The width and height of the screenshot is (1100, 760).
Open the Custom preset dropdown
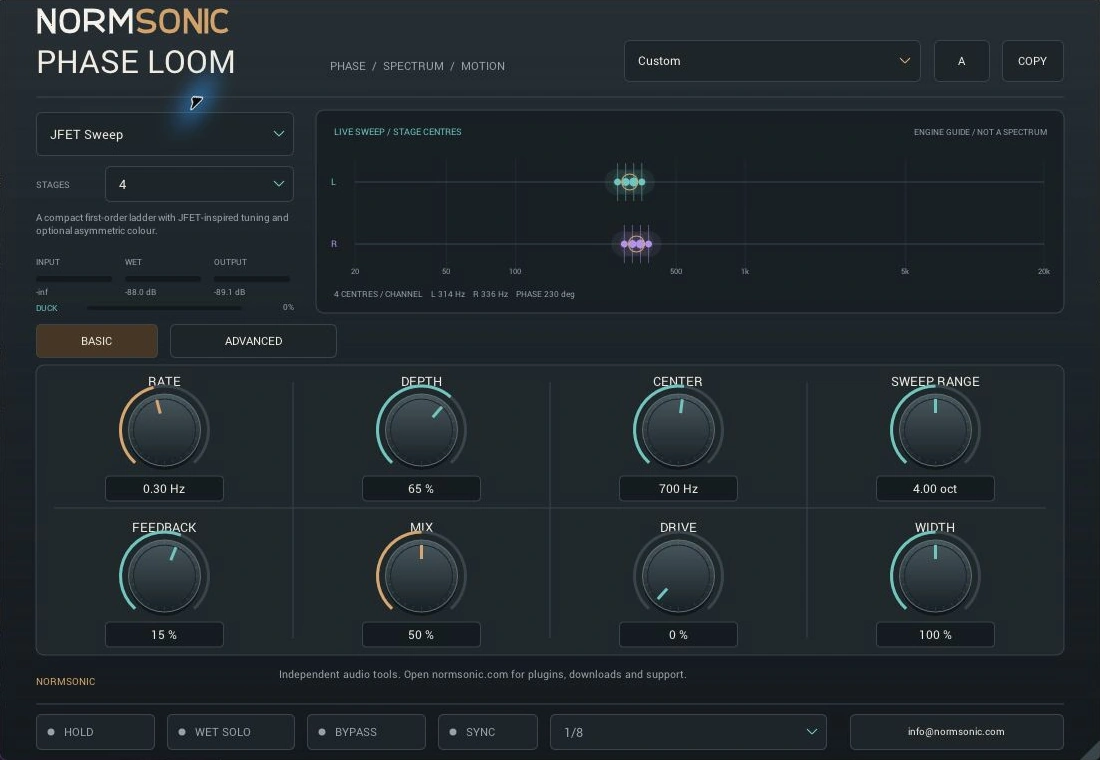tap(772, 61)
